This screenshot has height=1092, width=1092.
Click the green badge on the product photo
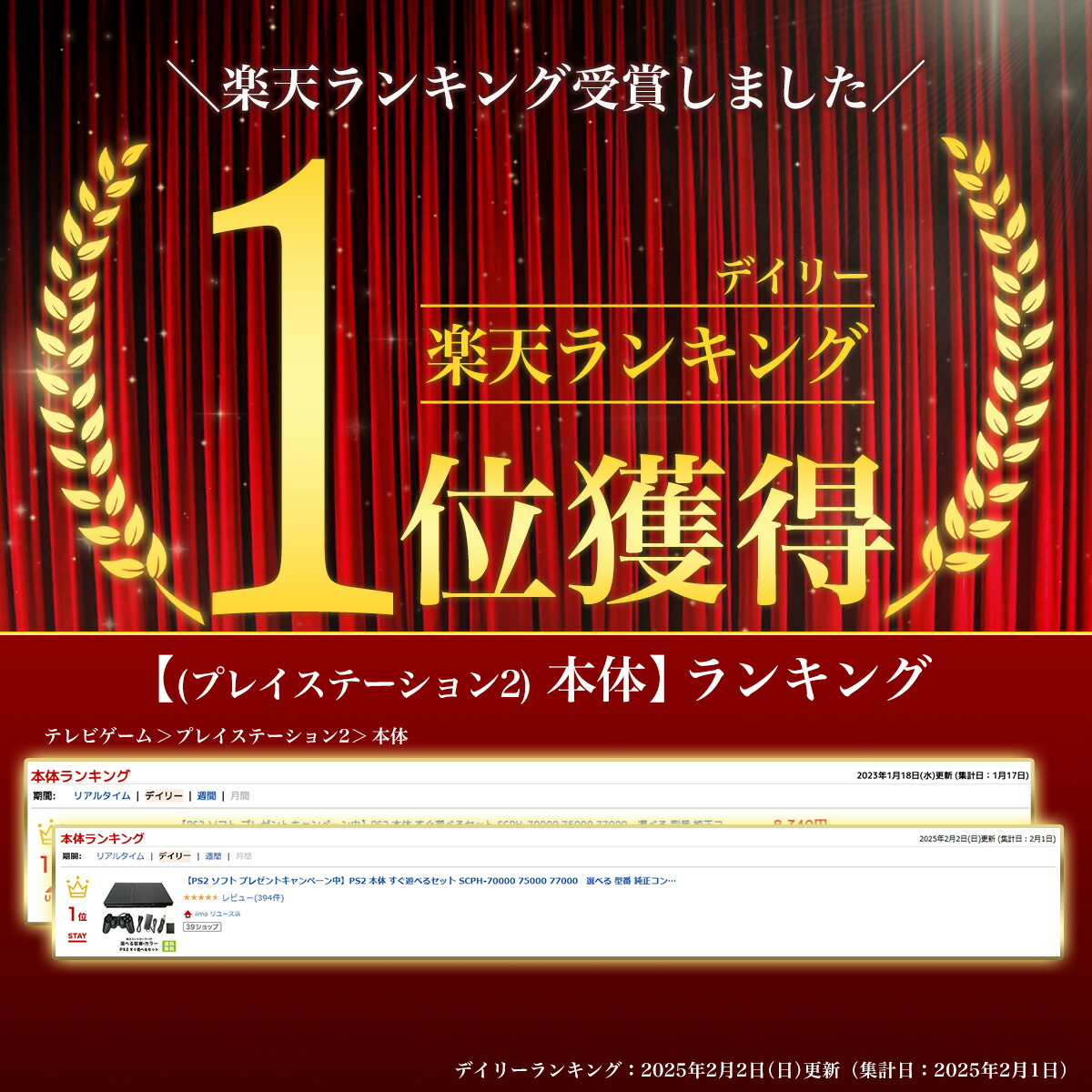pos(168,945)
